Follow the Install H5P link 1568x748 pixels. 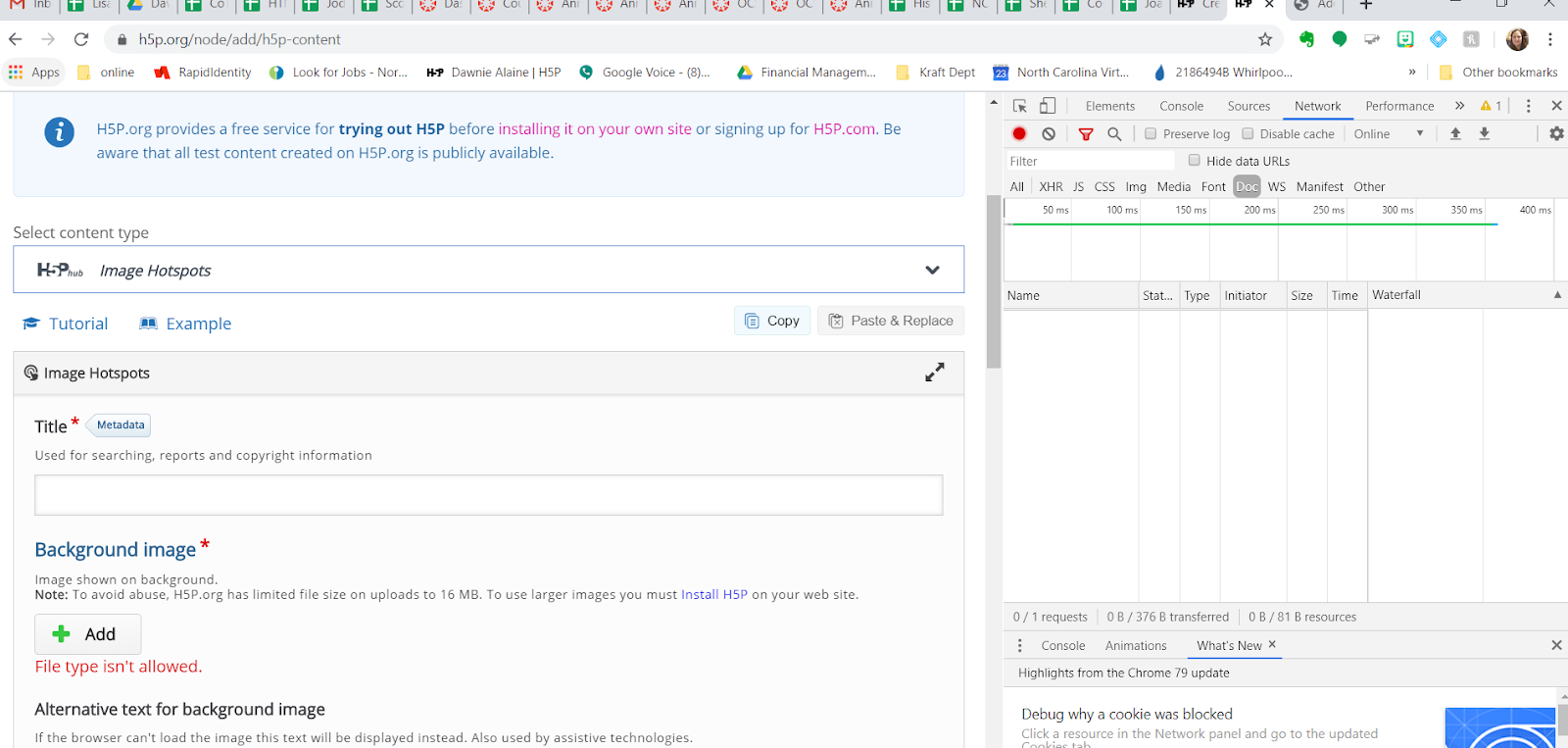coord(714,594)
